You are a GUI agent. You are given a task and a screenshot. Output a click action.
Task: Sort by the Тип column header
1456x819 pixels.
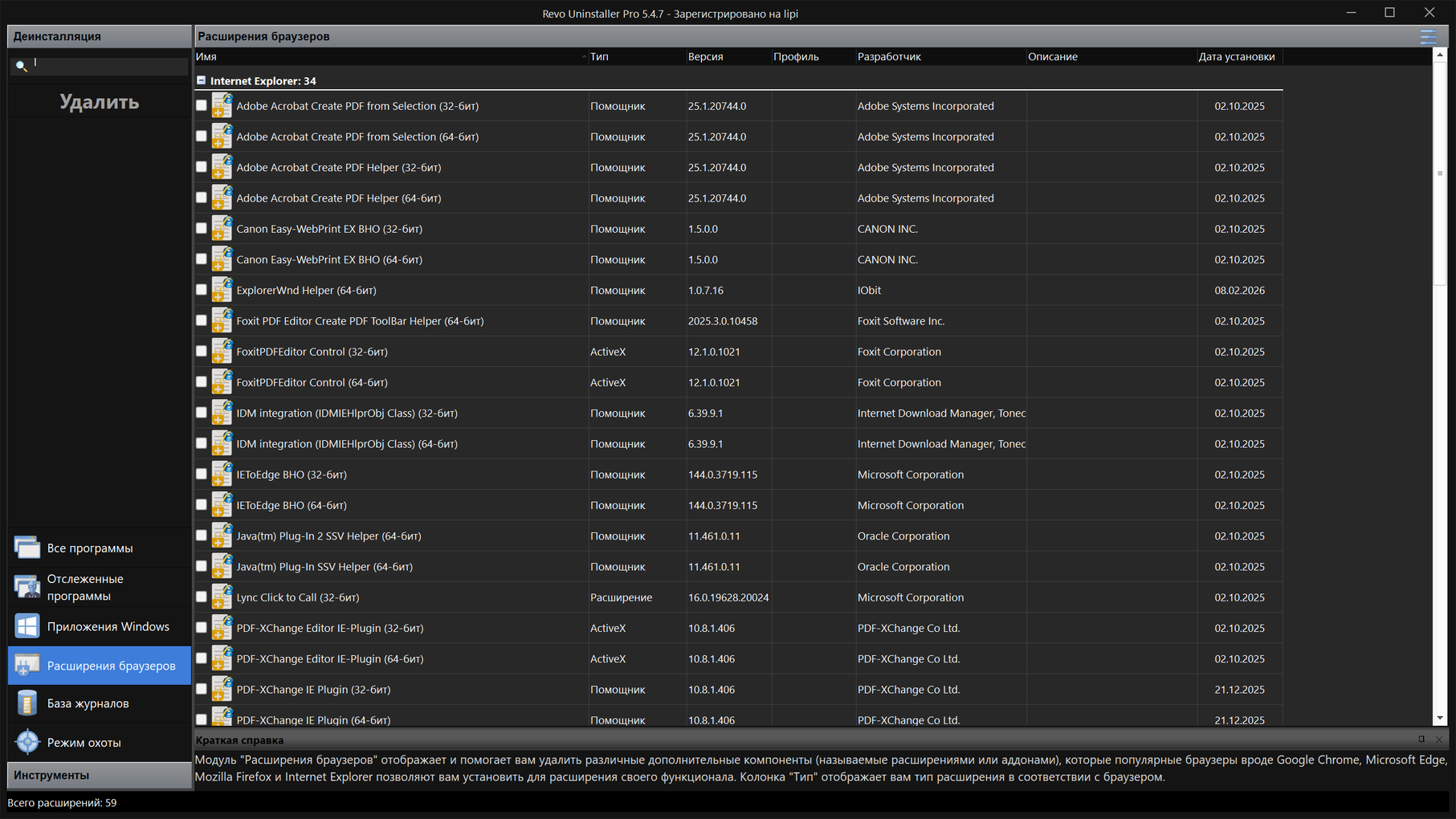click(637, 56)
